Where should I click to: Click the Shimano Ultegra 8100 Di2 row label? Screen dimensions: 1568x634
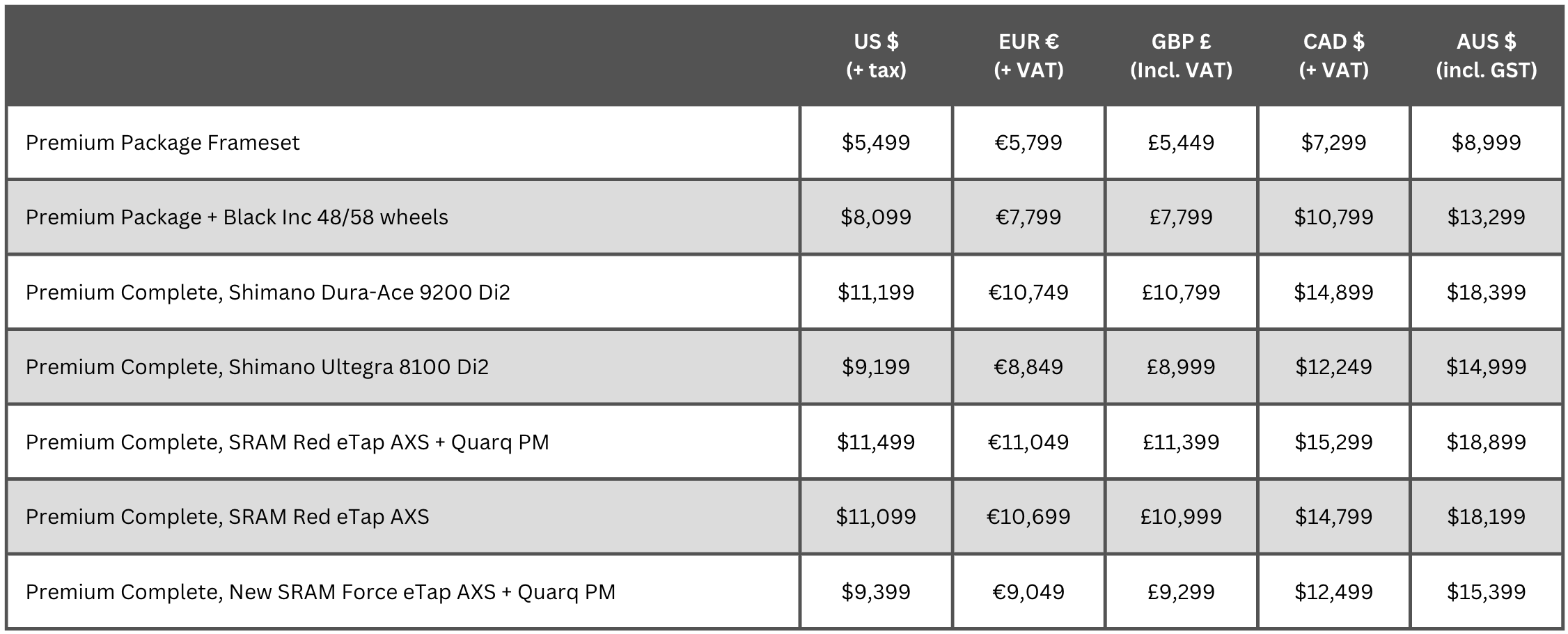[257, 367]
